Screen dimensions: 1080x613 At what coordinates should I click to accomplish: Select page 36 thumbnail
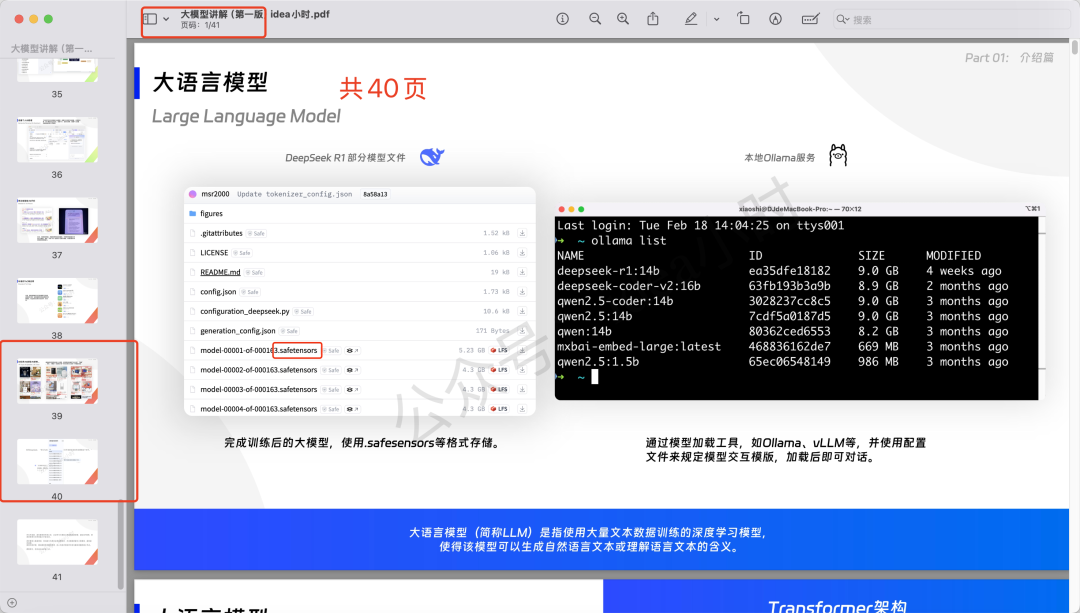coord(57,140)
